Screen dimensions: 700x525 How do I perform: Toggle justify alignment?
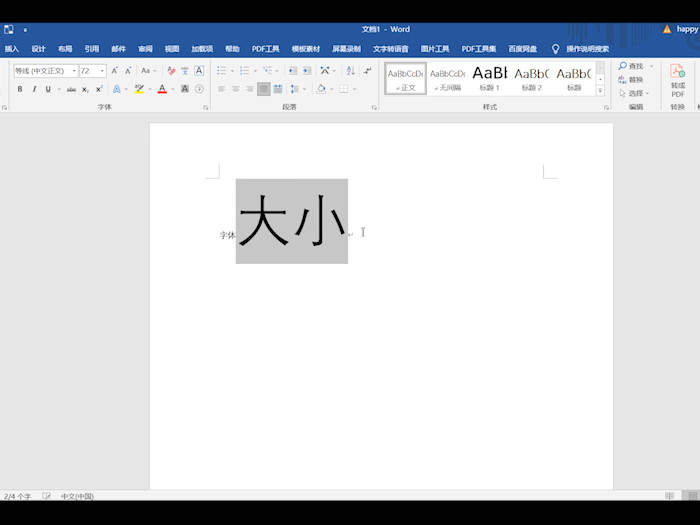pos(263,89)
